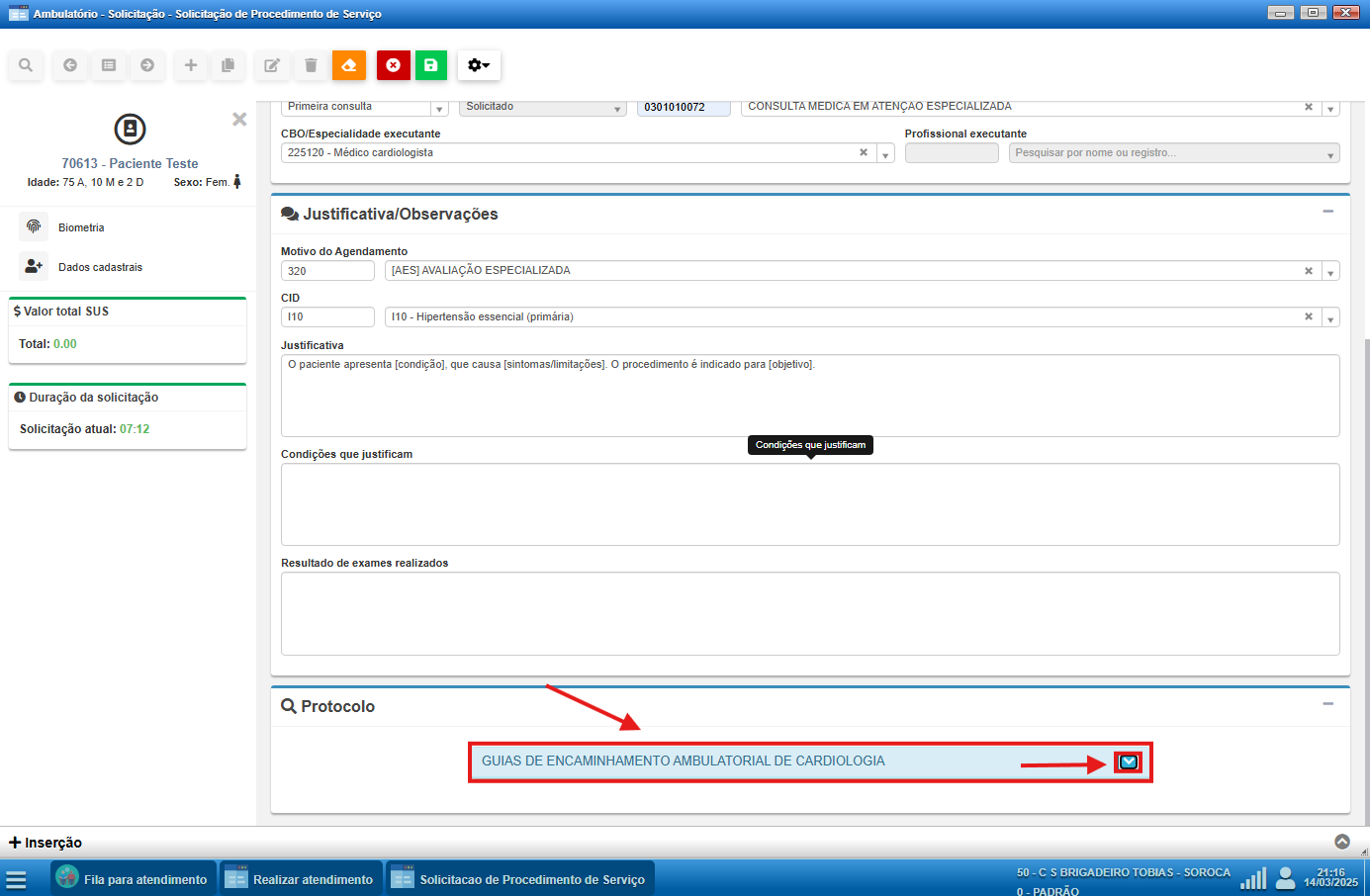This screenshot has height=896, width=1370.
Task: Expand the Motivo do Agendamento dropdown
Action: pos(1330,272)
